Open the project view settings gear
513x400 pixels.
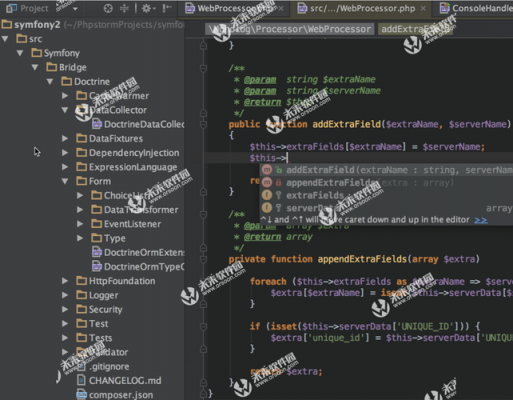pos(147,8)
